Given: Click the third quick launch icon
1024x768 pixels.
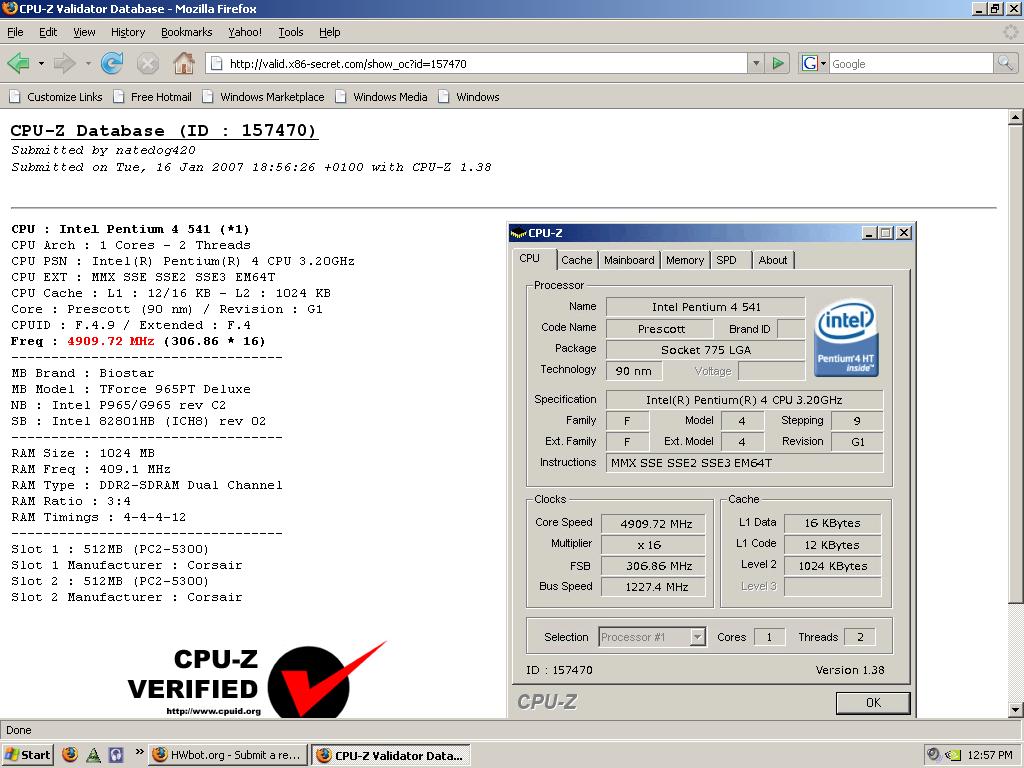Looking at the screenshot, I should [116, 755].
